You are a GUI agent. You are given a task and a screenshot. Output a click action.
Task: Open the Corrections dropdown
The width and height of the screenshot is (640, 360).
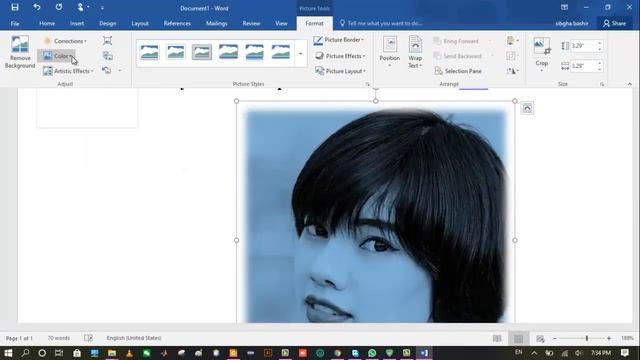point(65,41)
